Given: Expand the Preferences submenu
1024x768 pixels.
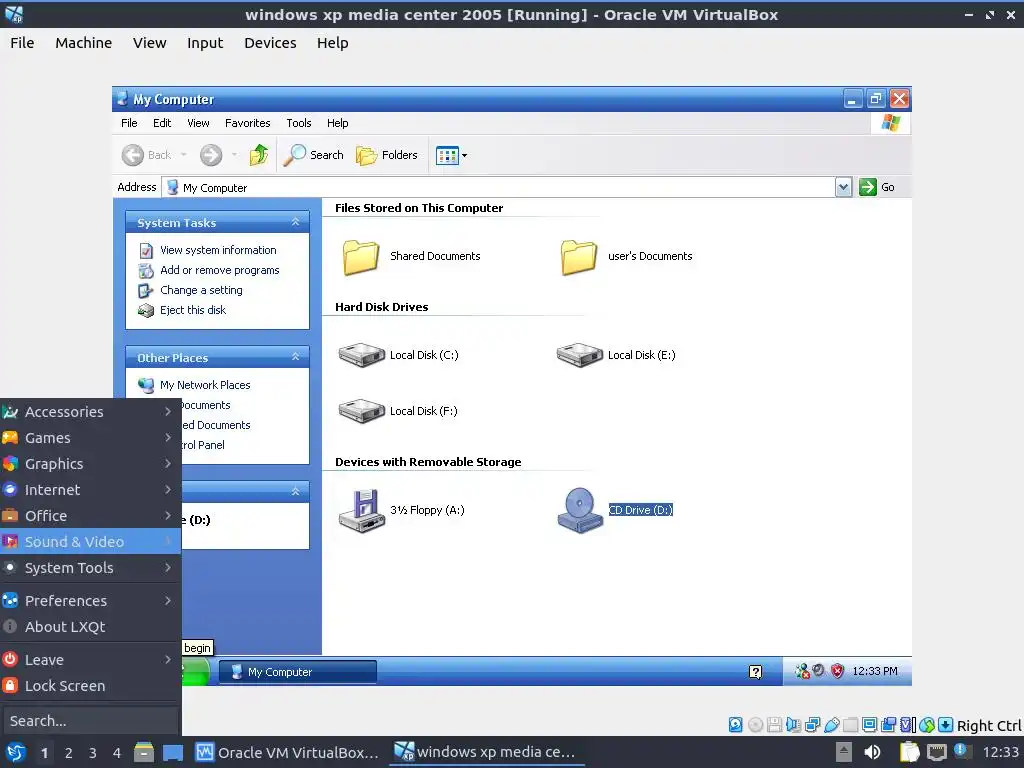Looking at the screenshot, I should click(90, 601).
